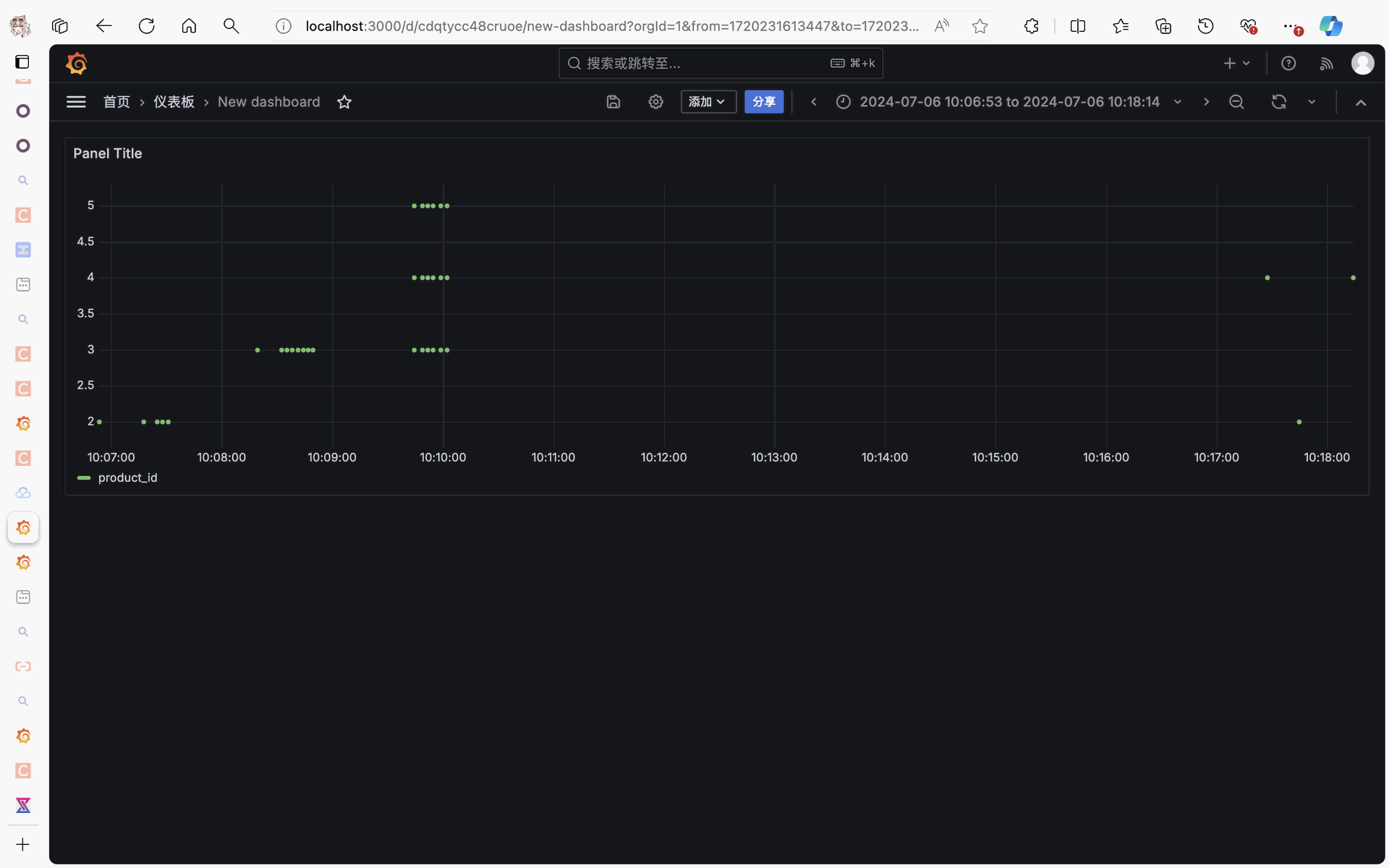The image size is (1389, 868).
Task: Click the 10:18:00 axis label
Action: pos(1327,457)
